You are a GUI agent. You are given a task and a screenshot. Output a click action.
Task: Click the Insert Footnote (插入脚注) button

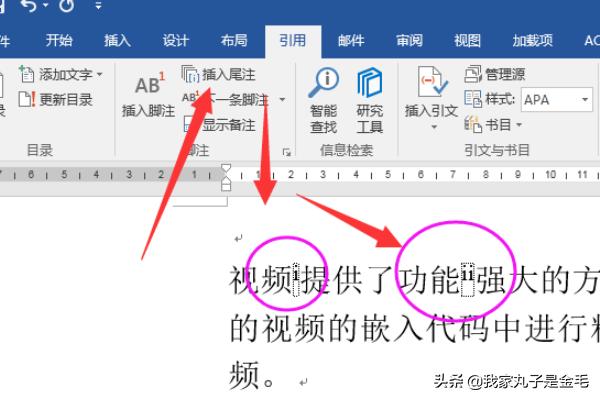[x=148, y=97]
